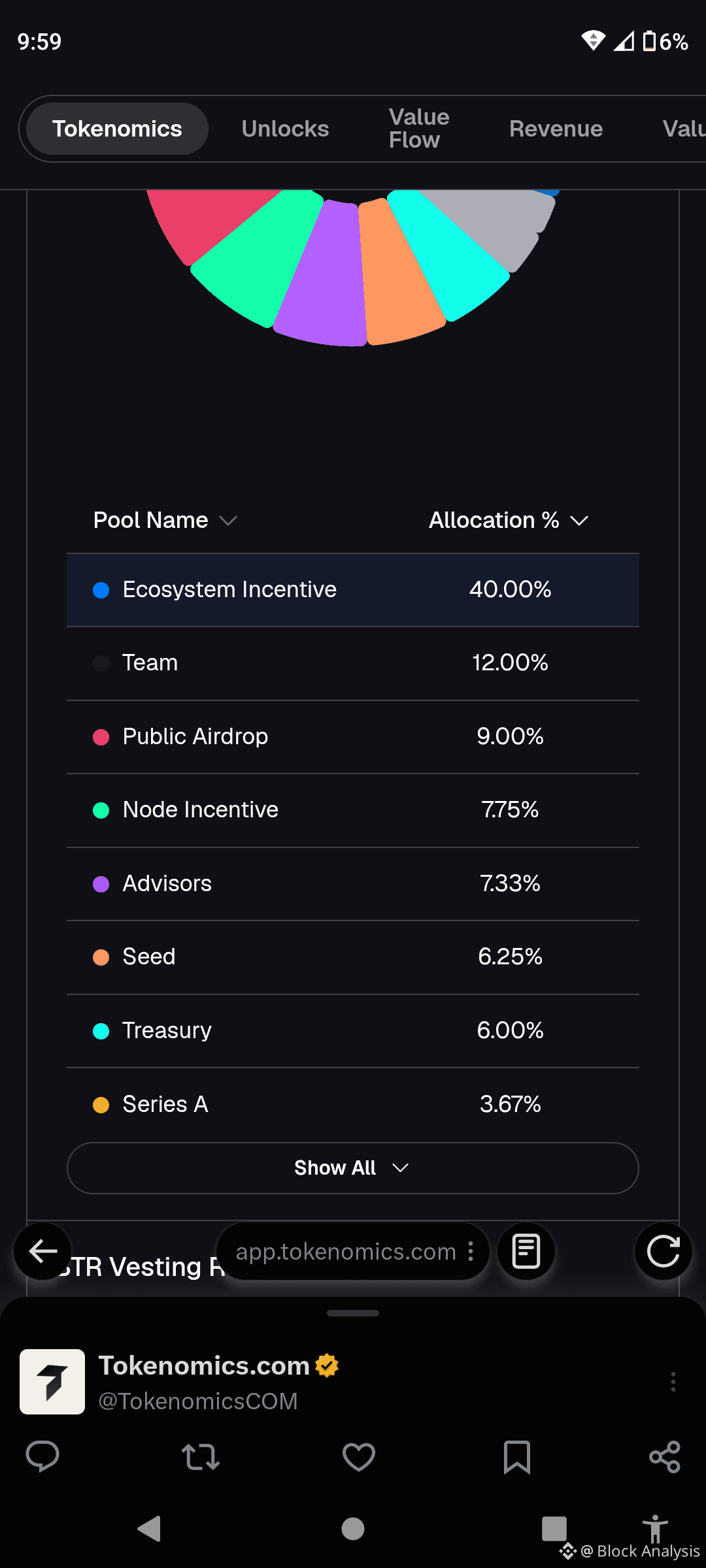The width and height of the screenshot is (706, 1568).
Task: Select the Revenue tab
Action: click(x=556, y=129)
